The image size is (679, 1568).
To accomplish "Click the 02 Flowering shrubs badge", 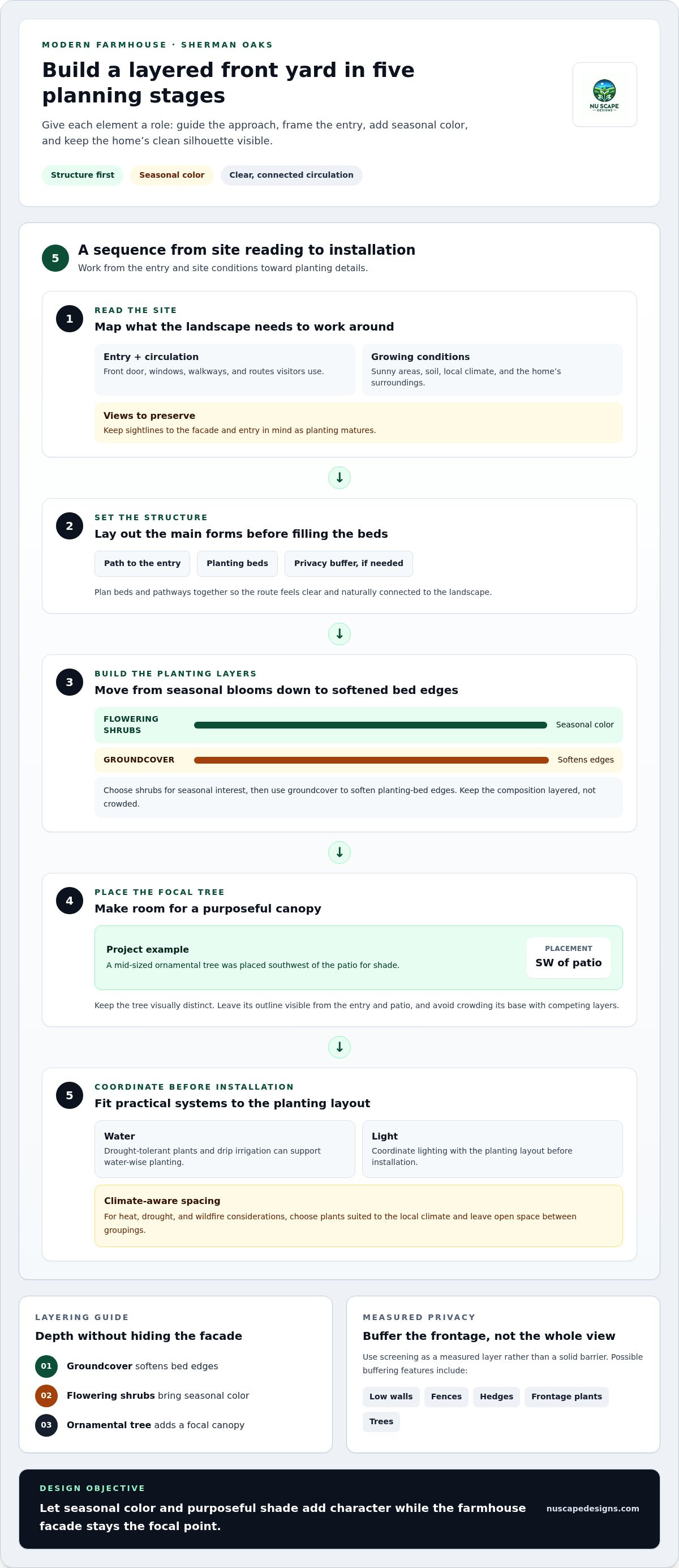I will 46,1396.
